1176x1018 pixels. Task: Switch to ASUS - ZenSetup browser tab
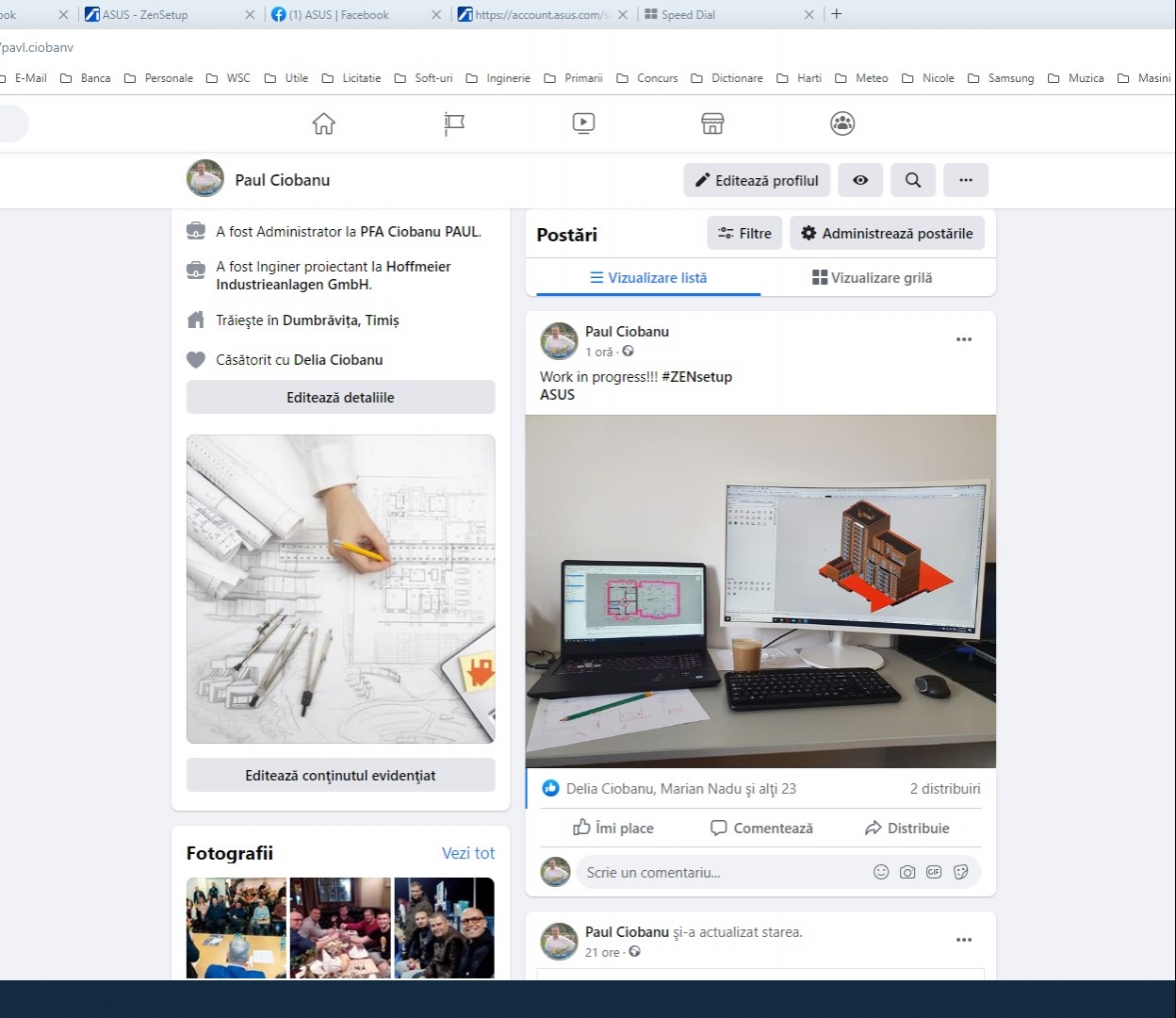[x=145, y=15]
